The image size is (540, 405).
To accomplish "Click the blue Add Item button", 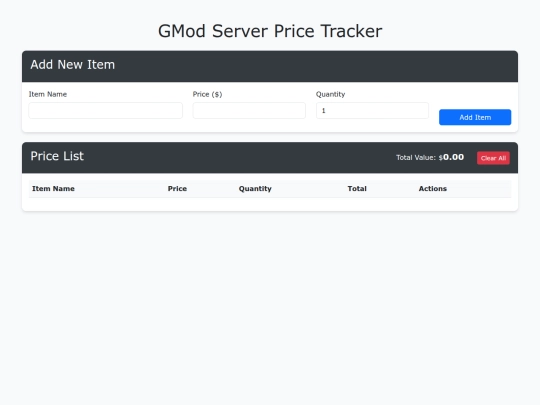I will (475, 117).
